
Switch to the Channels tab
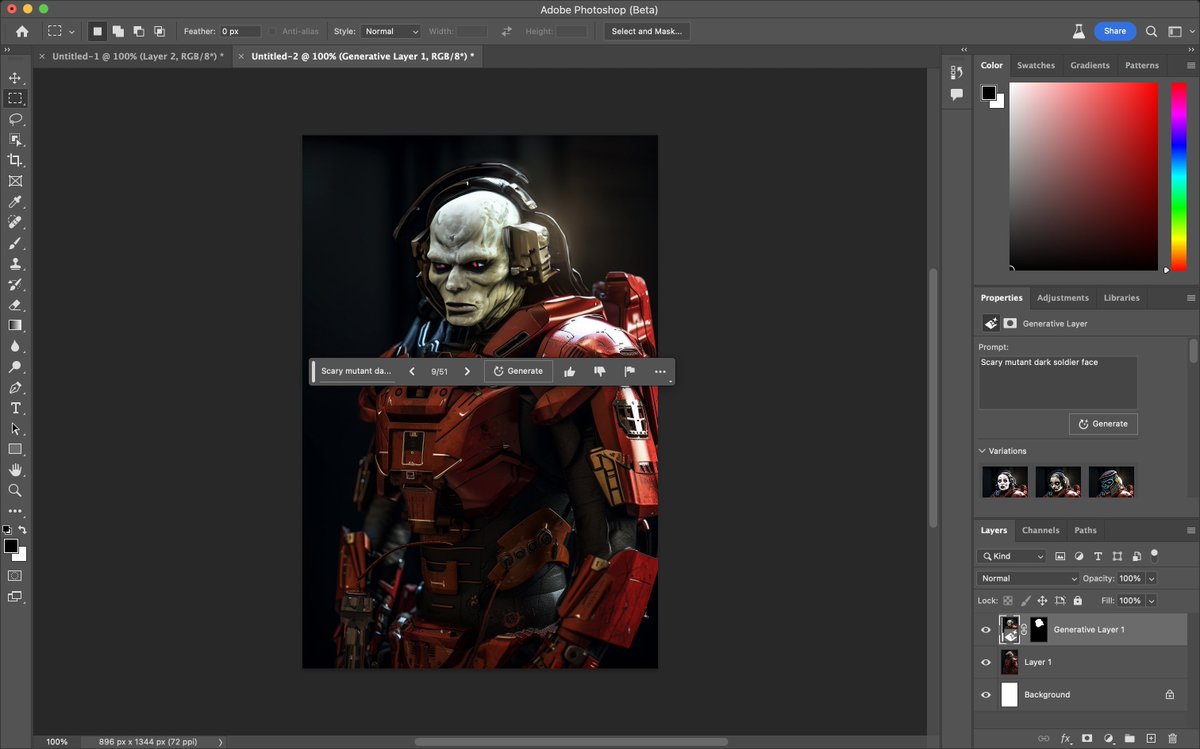[1040, 530]
